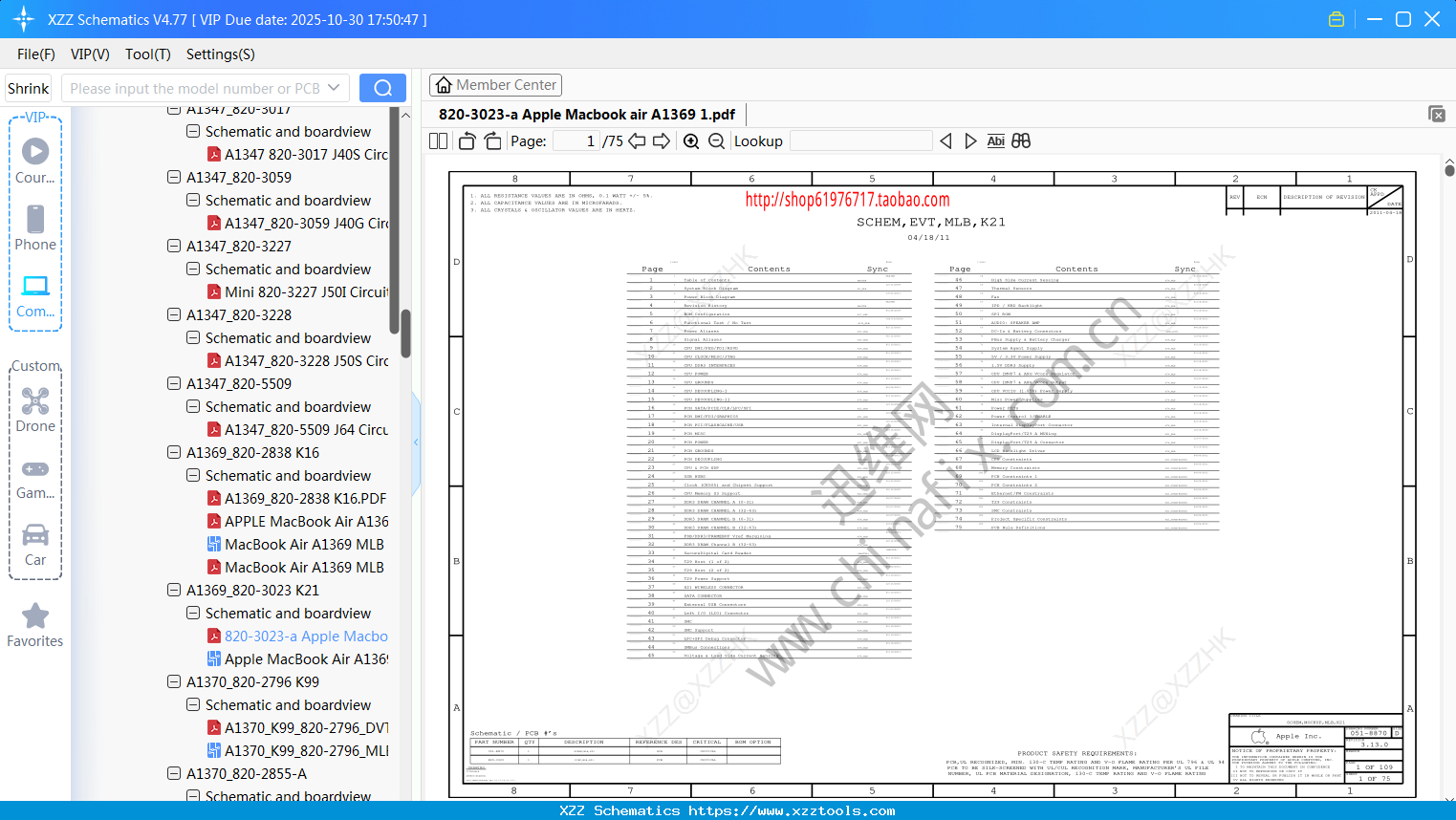Viewport: 1456px width, 820px height.
Task: Open A1347_820-5509 J64 circuit file
Action: 307,429
